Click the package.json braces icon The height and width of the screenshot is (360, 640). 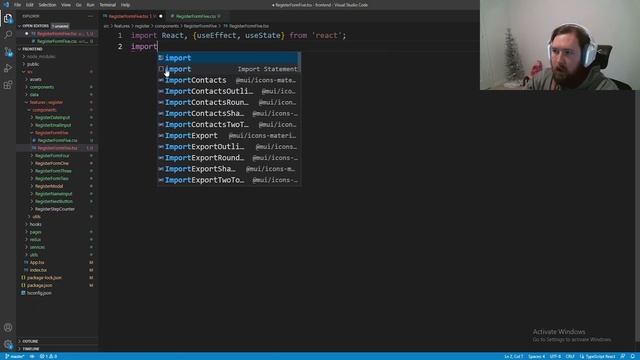(23, 285)
